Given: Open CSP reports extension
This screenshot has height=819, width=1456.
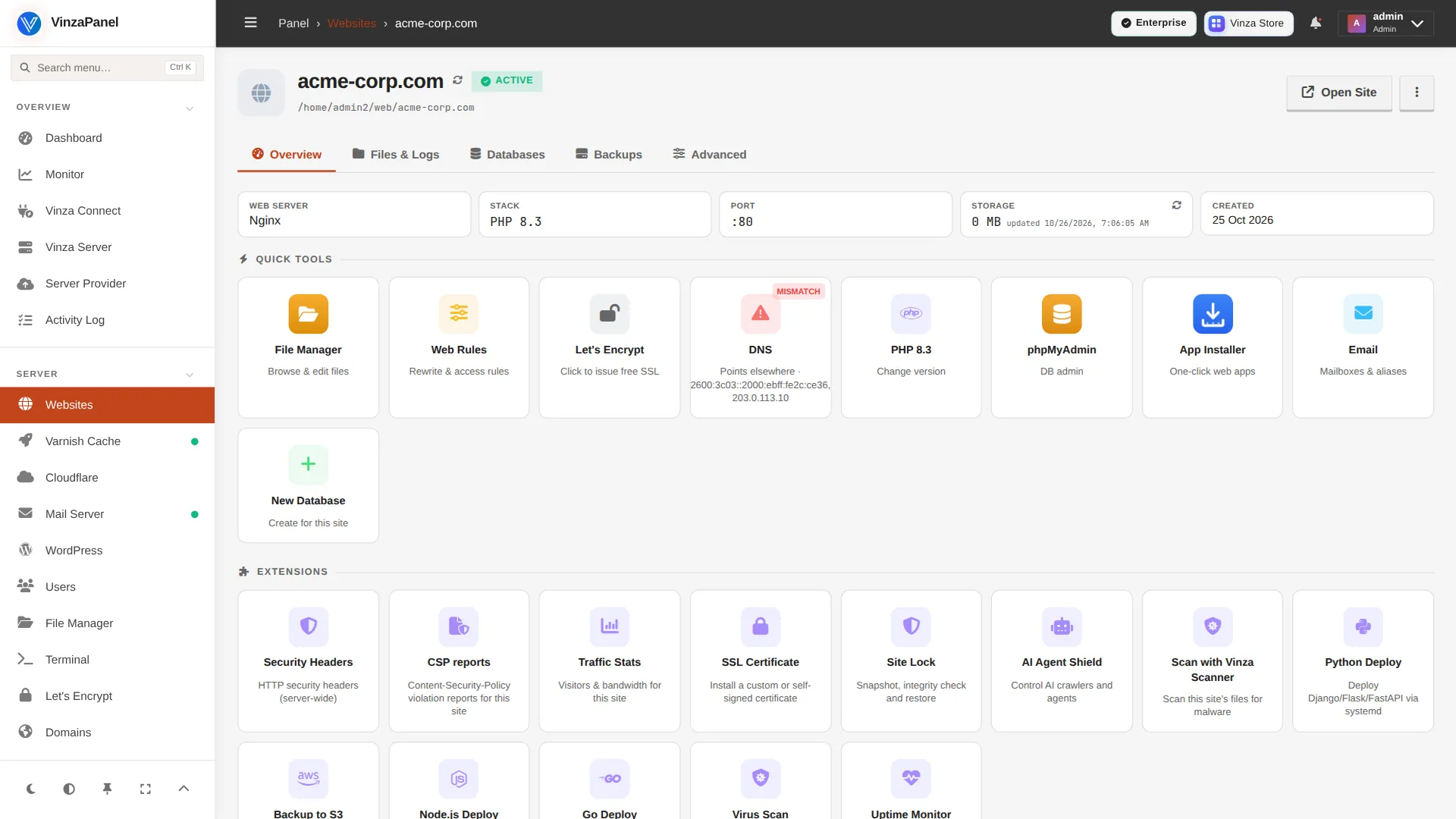Looking at the screenshot, I should 459,661.
